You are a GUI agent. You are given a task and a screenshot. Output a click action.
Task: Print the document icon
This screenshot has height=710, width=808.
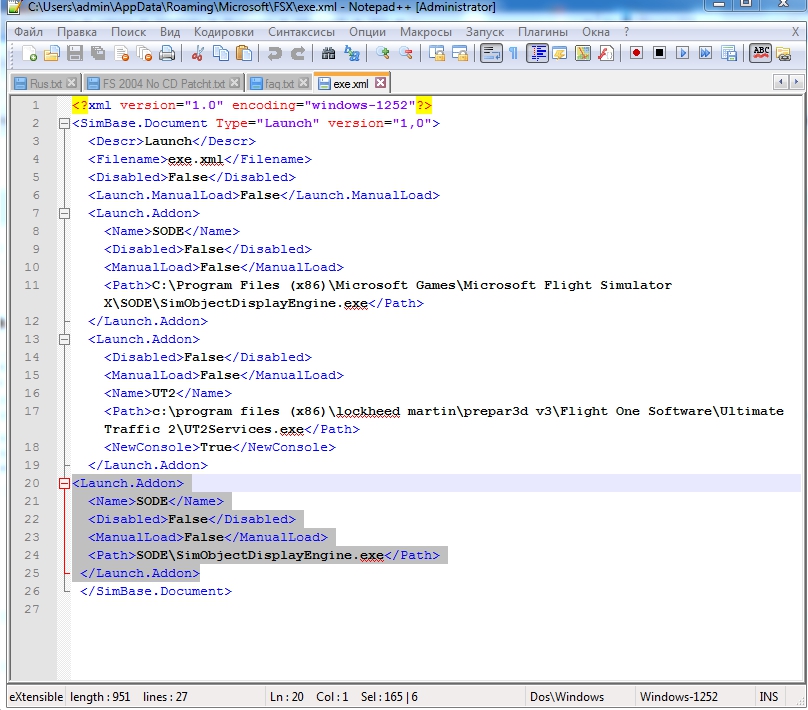[x=167, y=53]
